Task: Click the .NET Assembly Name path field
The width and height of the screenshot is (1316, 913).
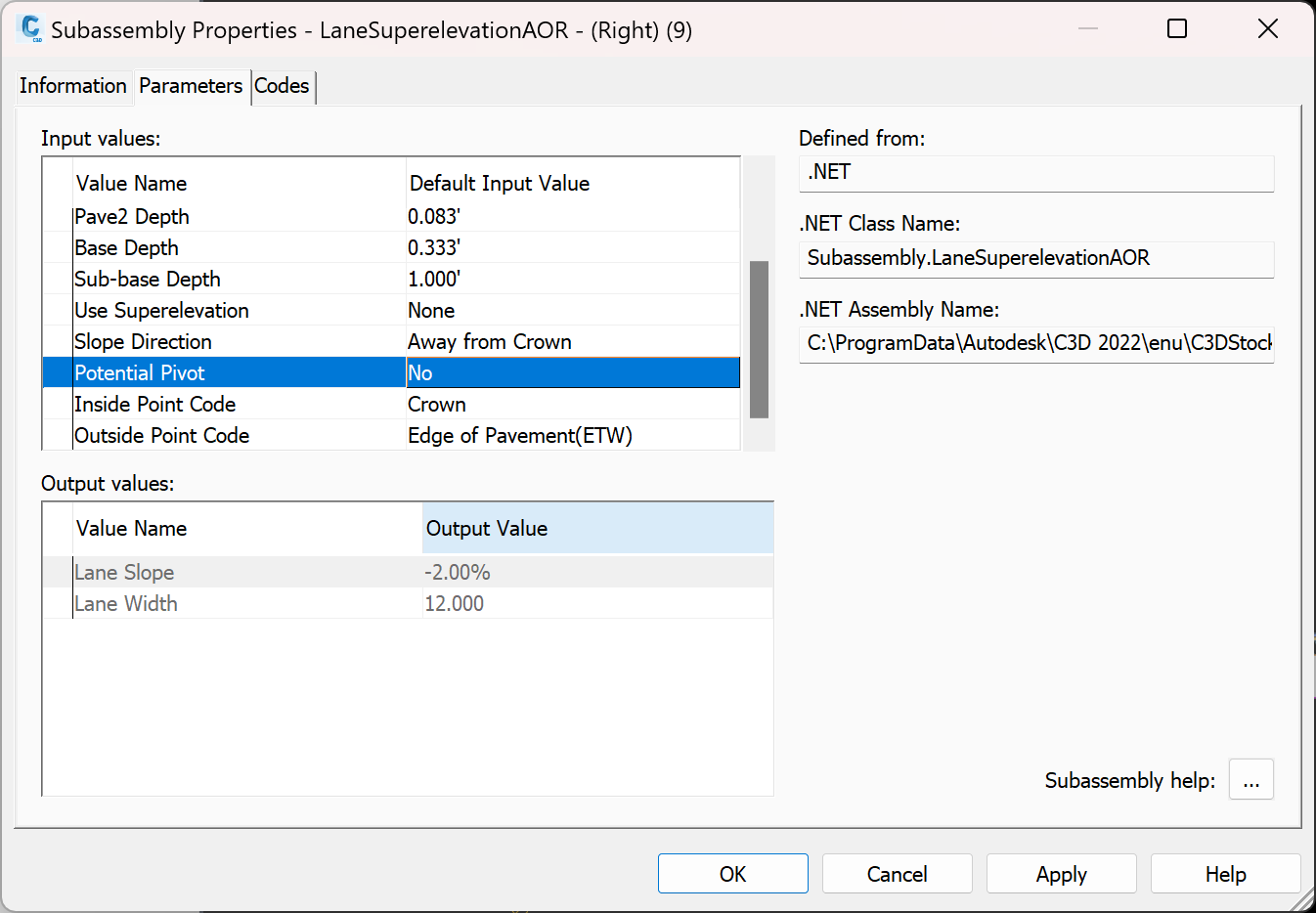Action: (x=1036, y=343)
